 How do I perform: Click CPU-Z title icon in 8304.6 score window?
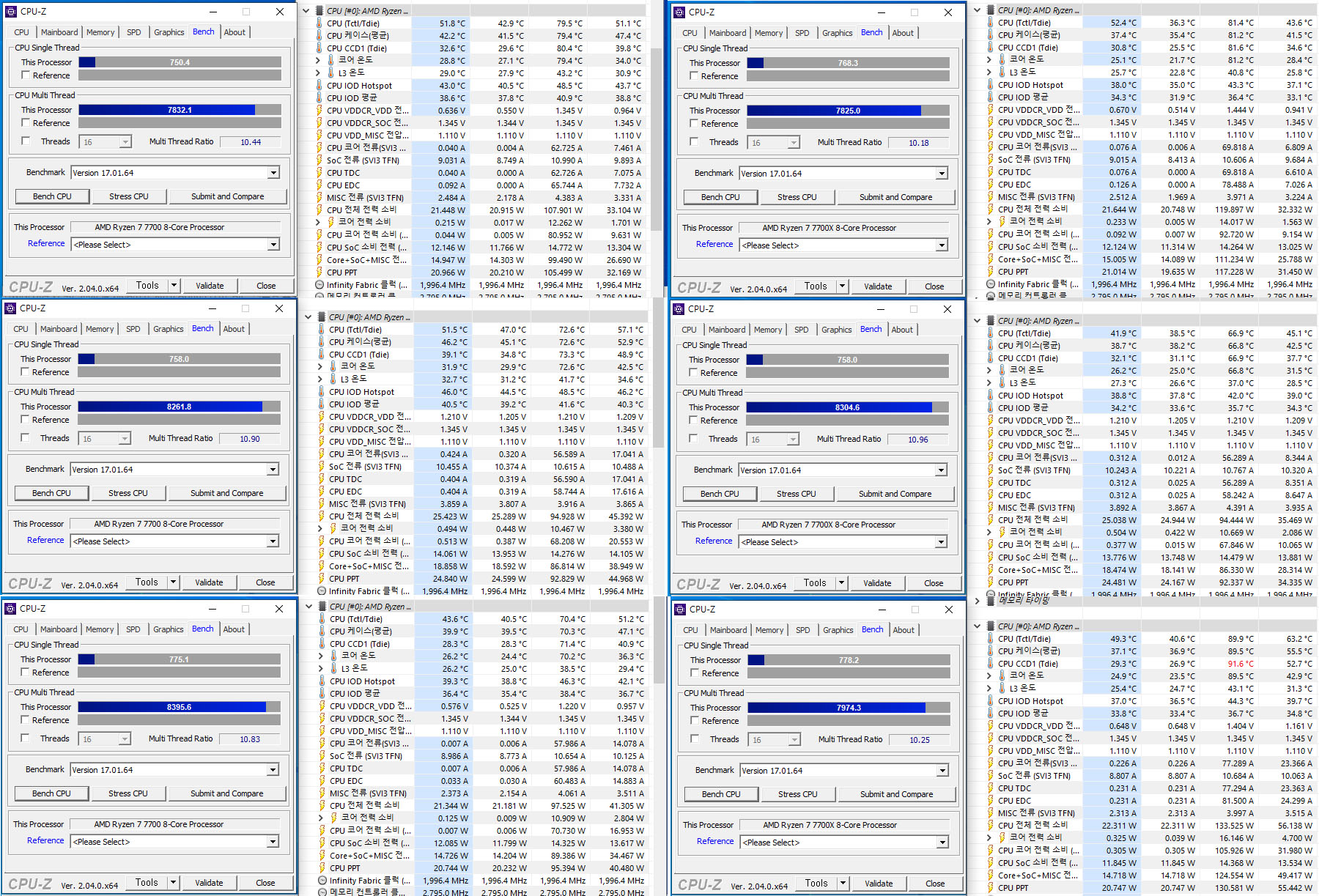tap(679, 309)
